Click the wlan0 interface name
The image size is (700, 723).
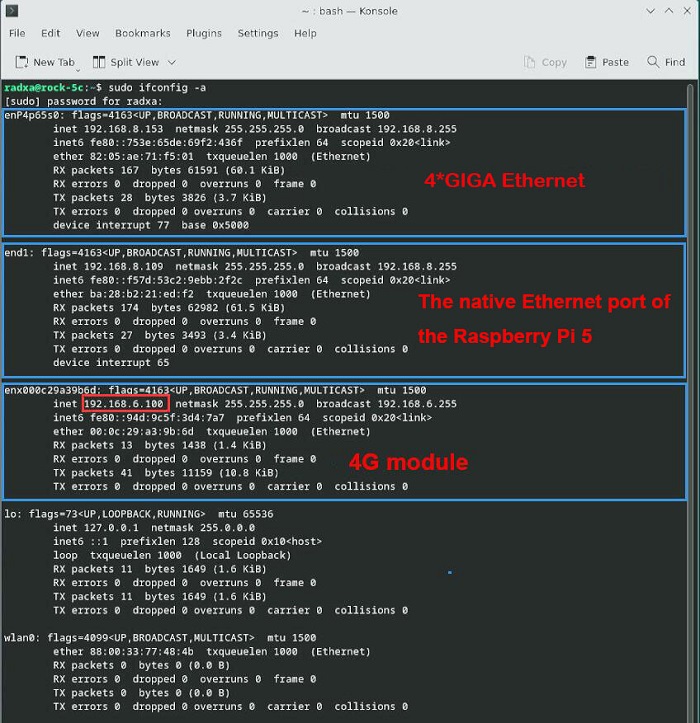19,638
